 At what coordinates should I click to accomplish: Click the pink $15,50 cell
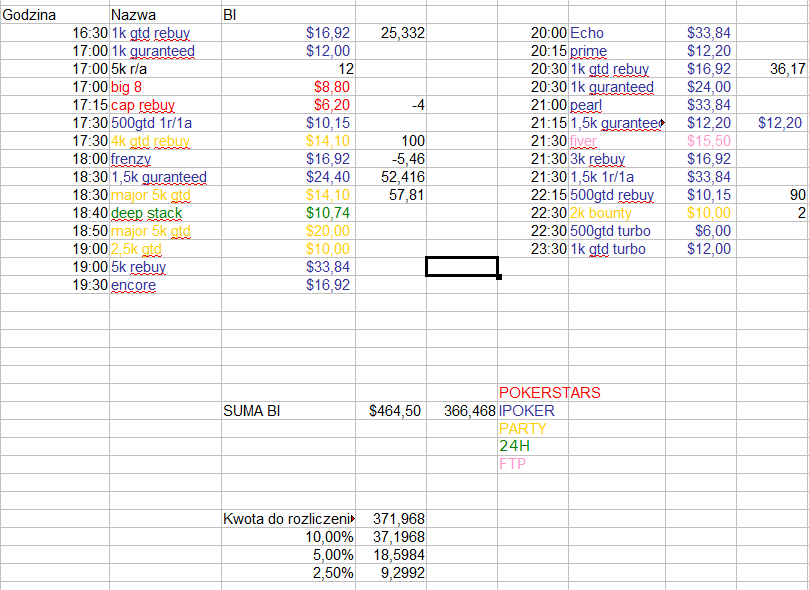click(x=701, y=141)
